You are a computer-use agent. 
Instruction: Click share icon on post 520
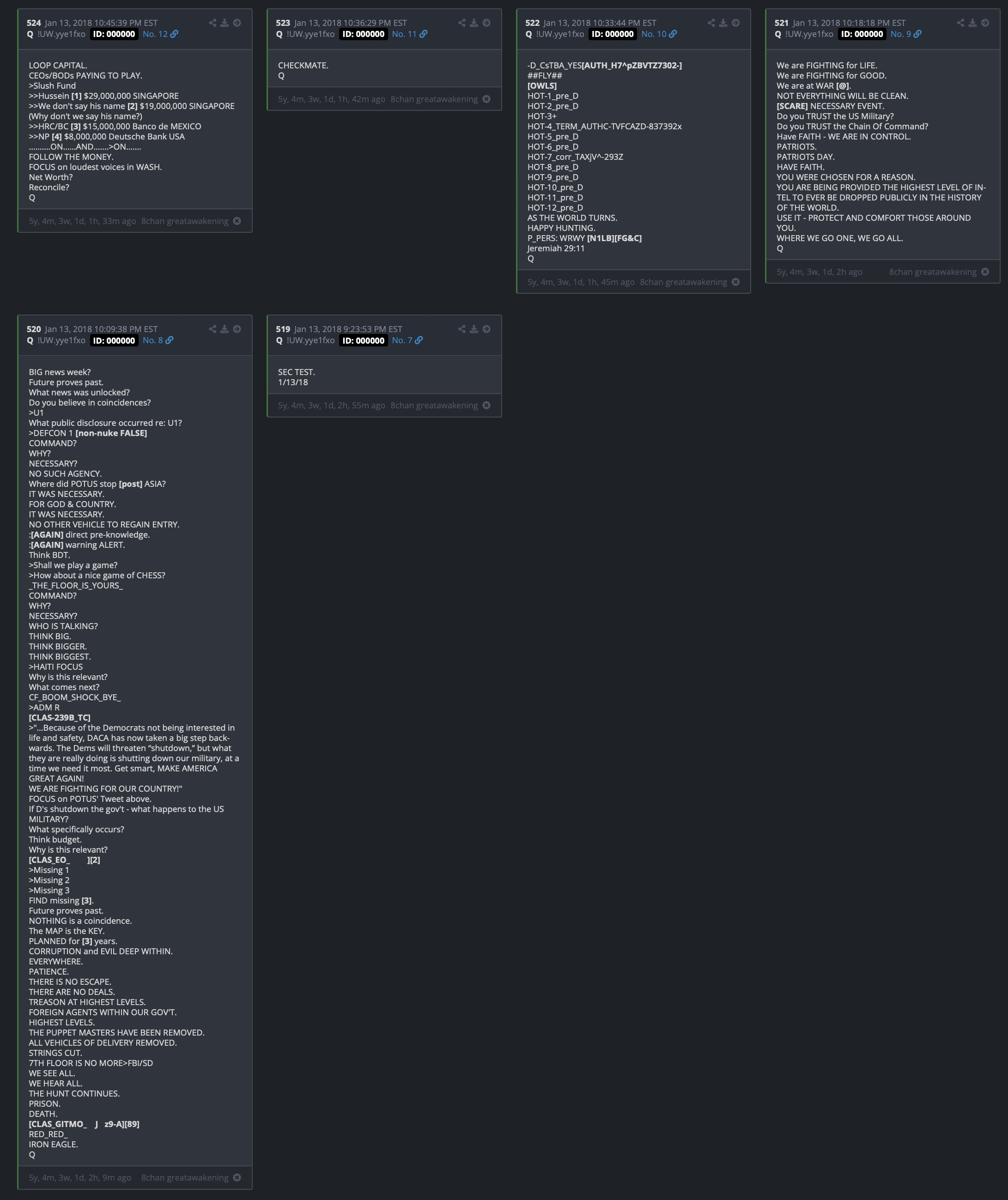tap(213, 329)
